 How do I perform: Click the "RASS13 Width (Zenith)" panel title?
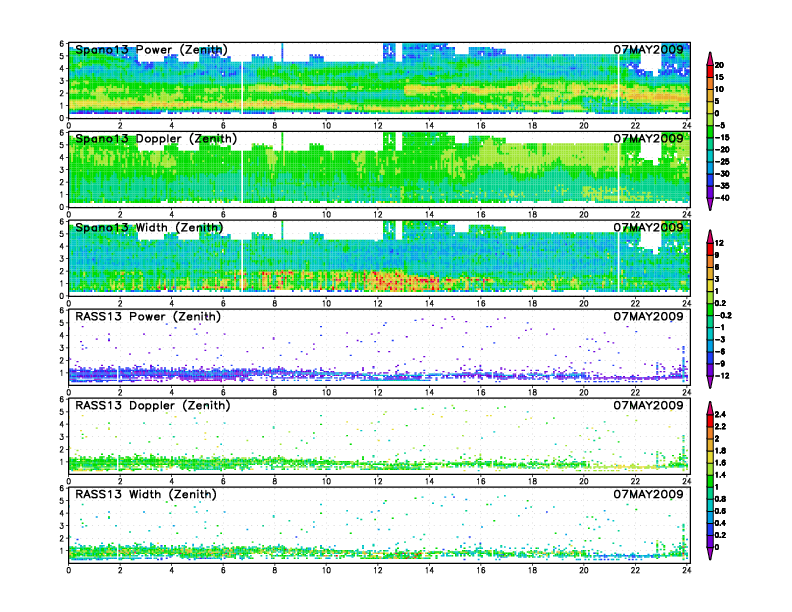click(146, 494)
